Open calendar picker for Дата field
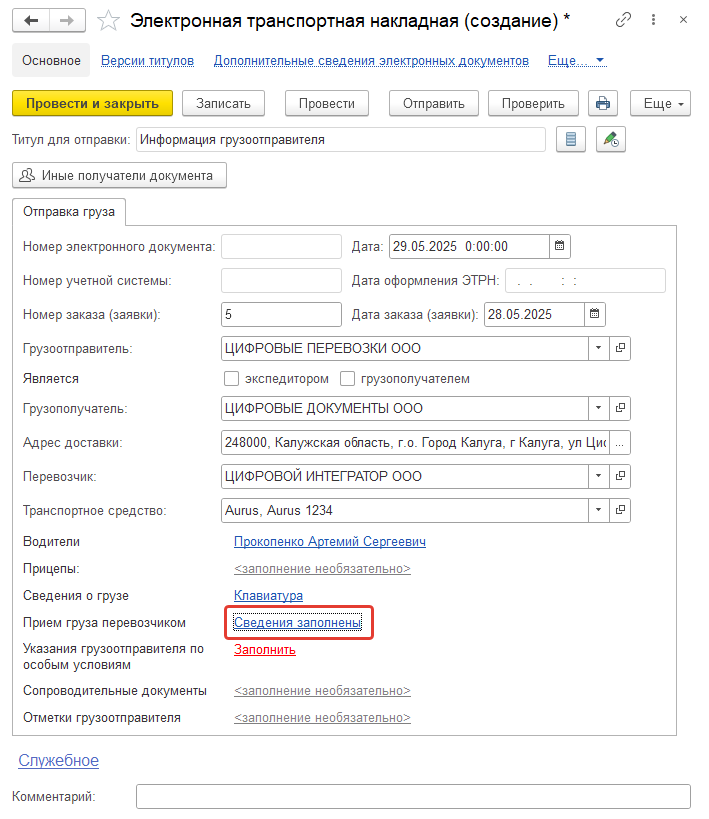 tap(560, 246)
